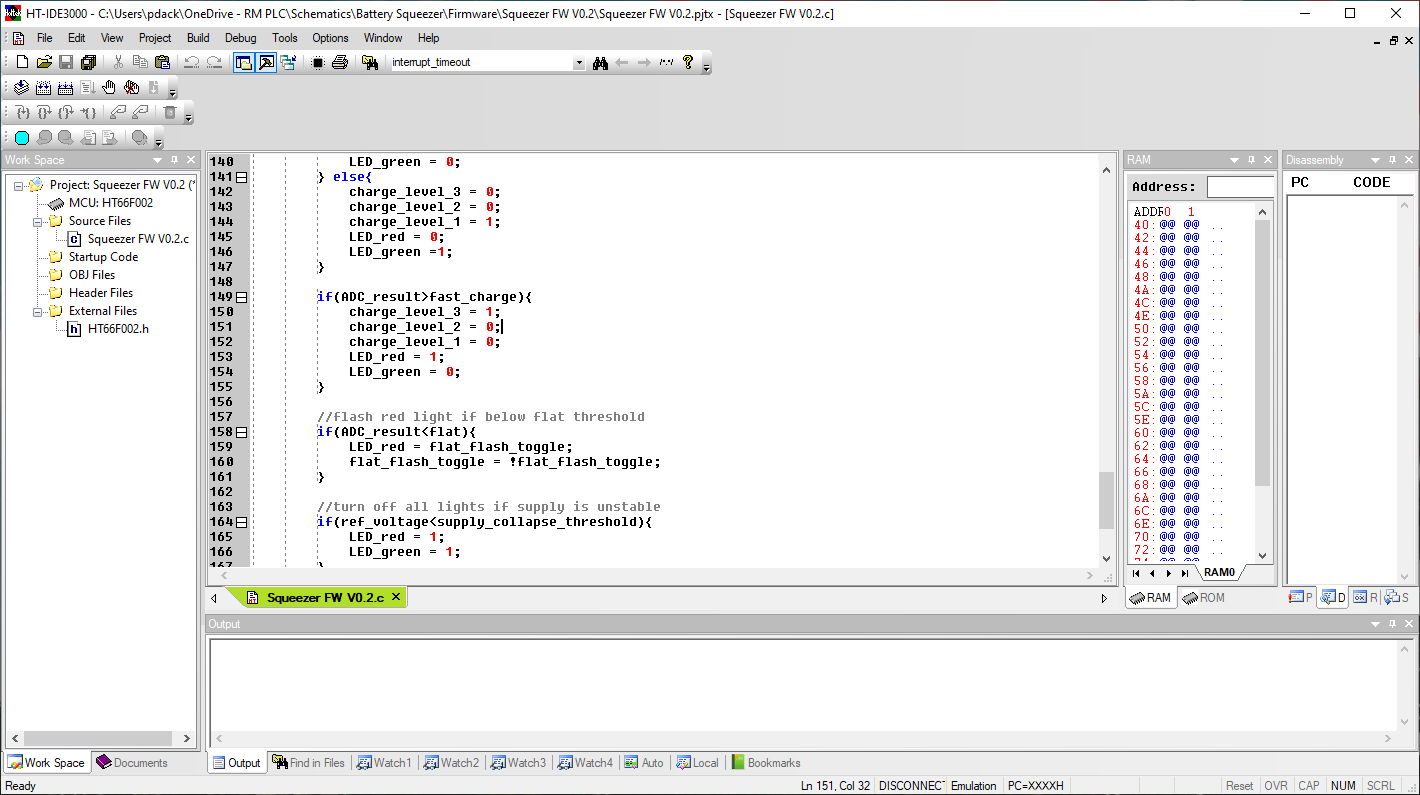This screenshot has height=795, width=1420.
Task: Toggle the Output window view button
Action: point(267,62)
